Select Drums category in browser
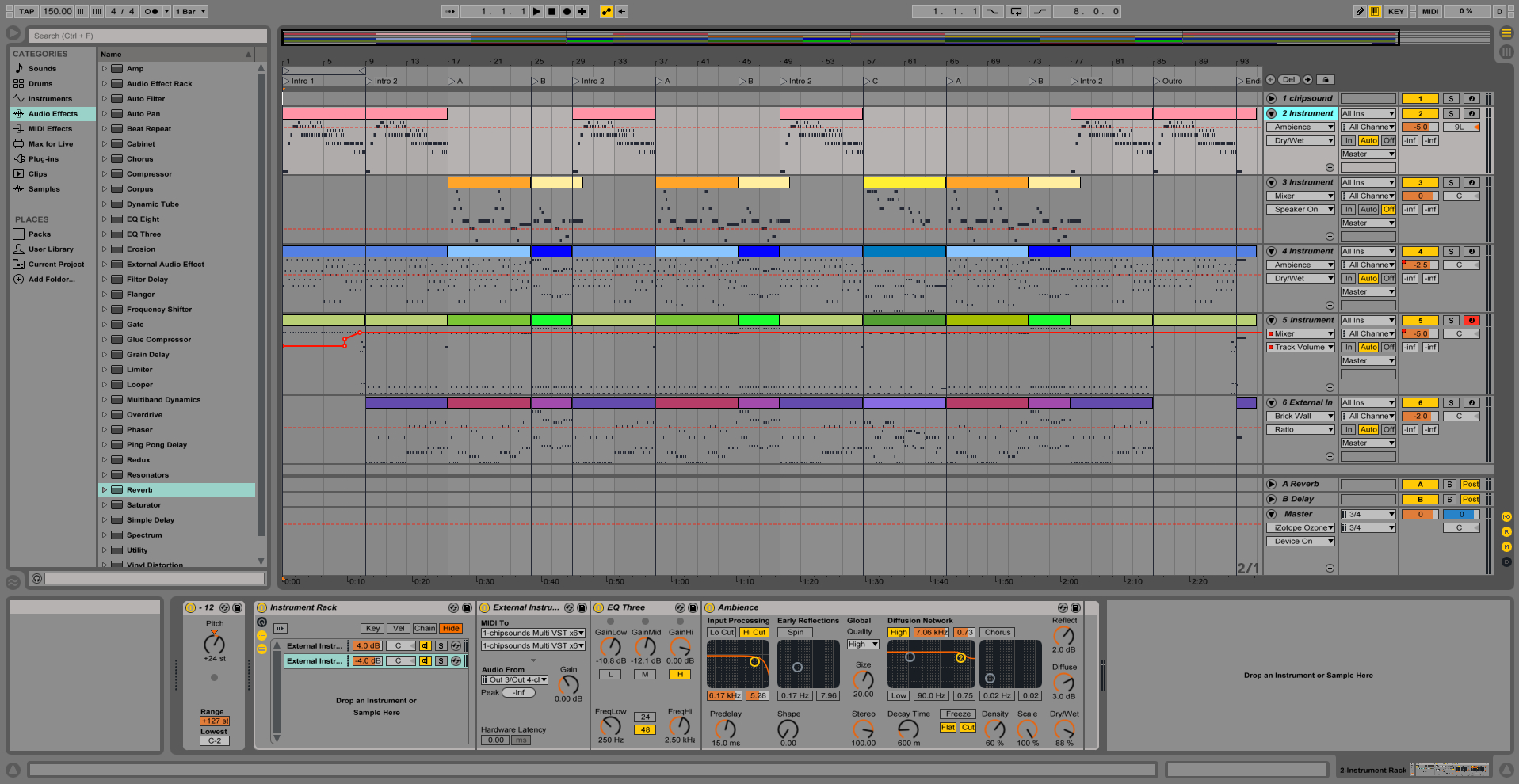Image resolution: width=1519 pixels, height=784 pixels. pyautogui.click(x=40, y=84)
